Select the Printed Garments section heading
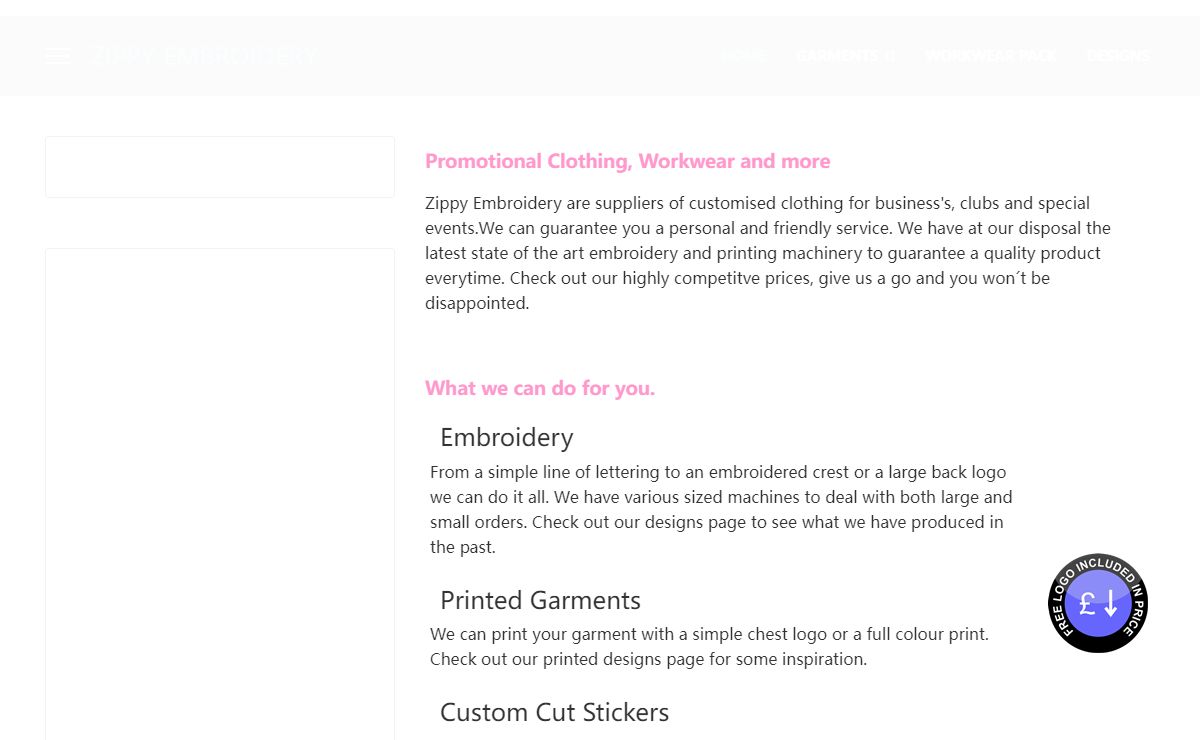1200x740 pixels. pos(540,600)
